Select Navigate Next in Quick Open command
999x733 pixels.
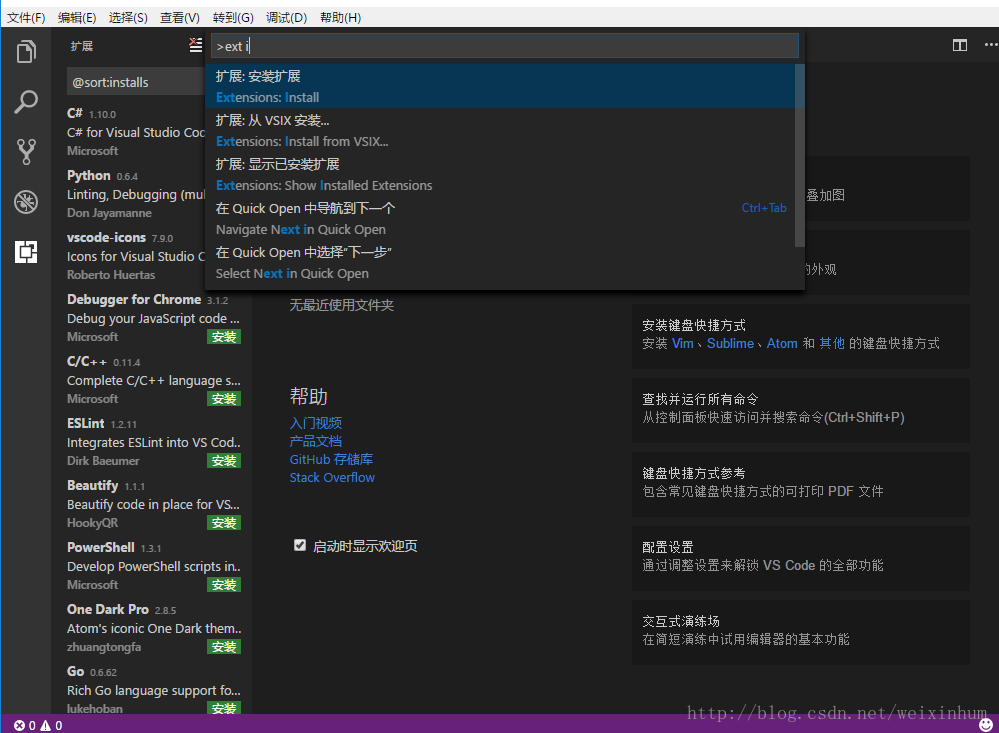pyautogui.click(x=500, y=218)
